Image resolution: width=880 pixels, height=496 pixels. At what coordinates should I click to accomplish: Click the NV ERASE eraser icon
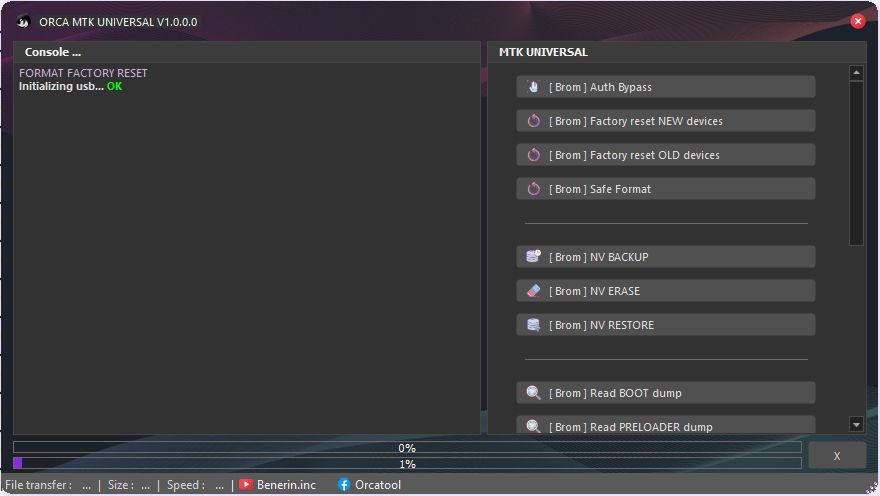(533, 291)
